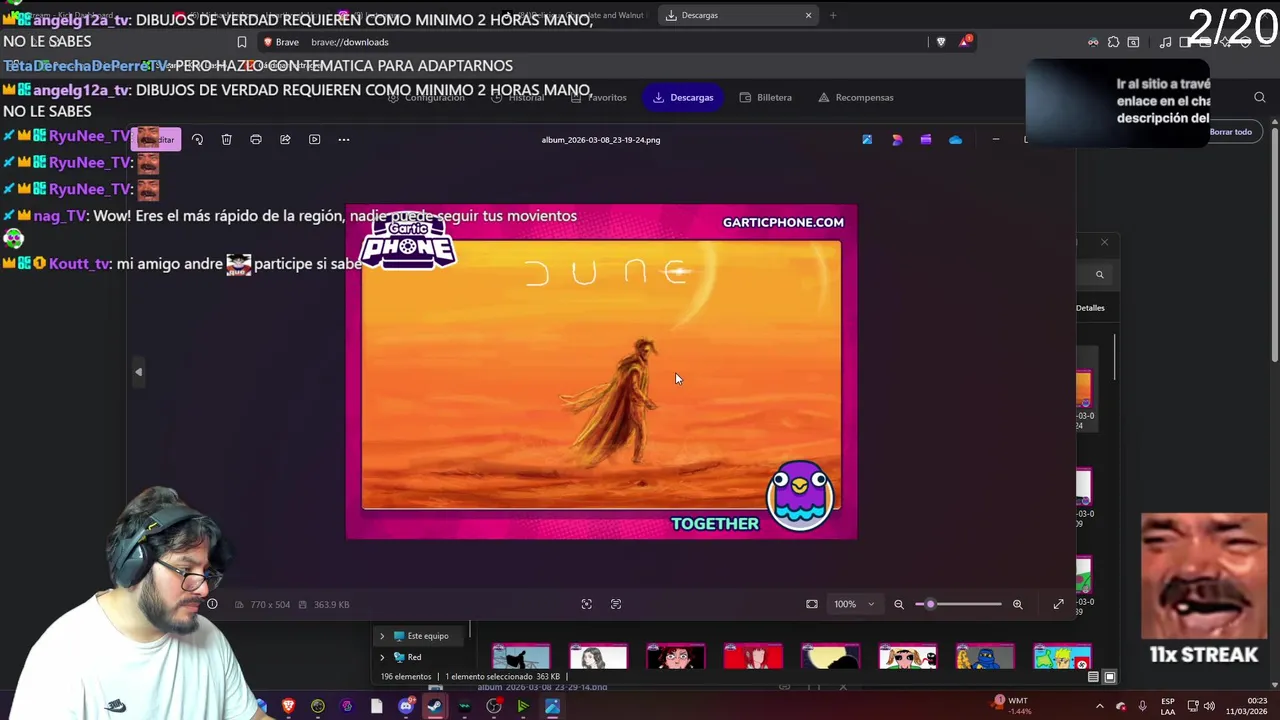Open image editor icon in Photos toolbar
The width and height of the screenshot is (1280, 720).
867,140
